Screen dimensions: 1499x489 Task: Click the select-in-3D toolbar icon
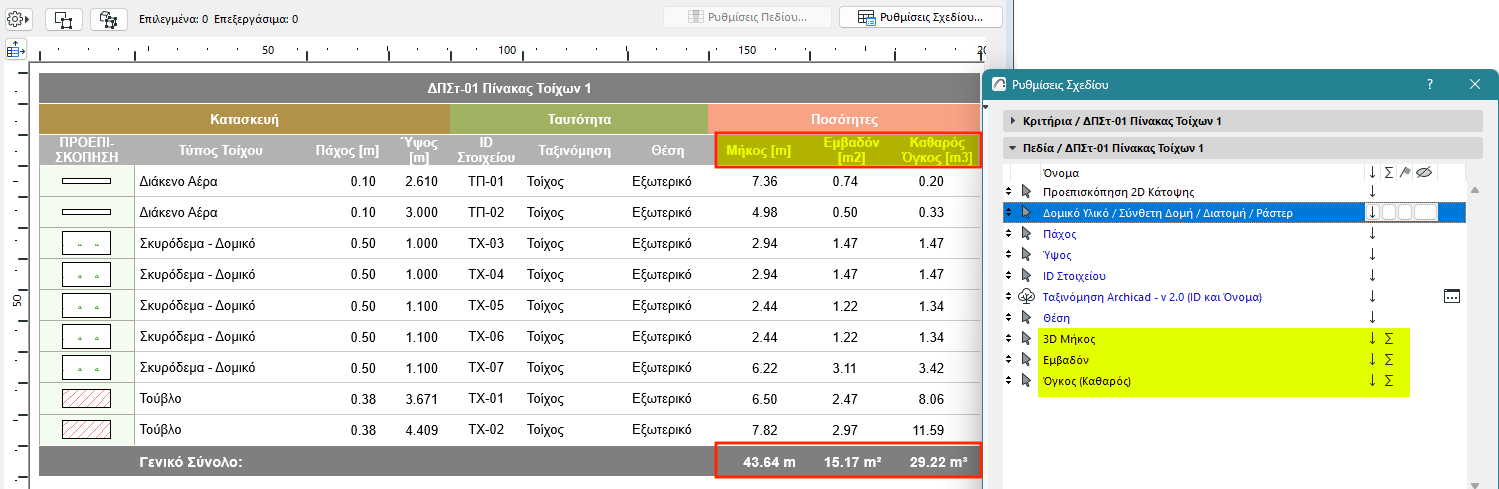pyautogui.click(x=108, y=19)
